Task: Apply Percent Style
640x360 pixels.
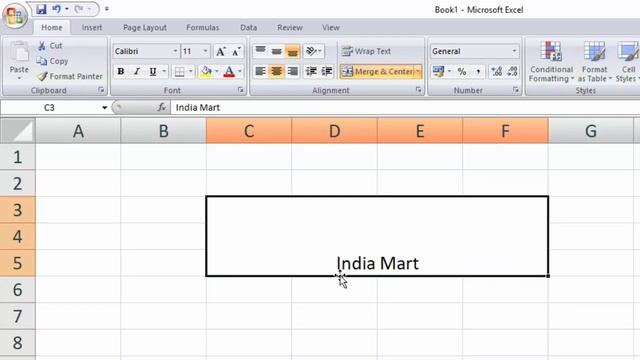Action: [462, 71]
